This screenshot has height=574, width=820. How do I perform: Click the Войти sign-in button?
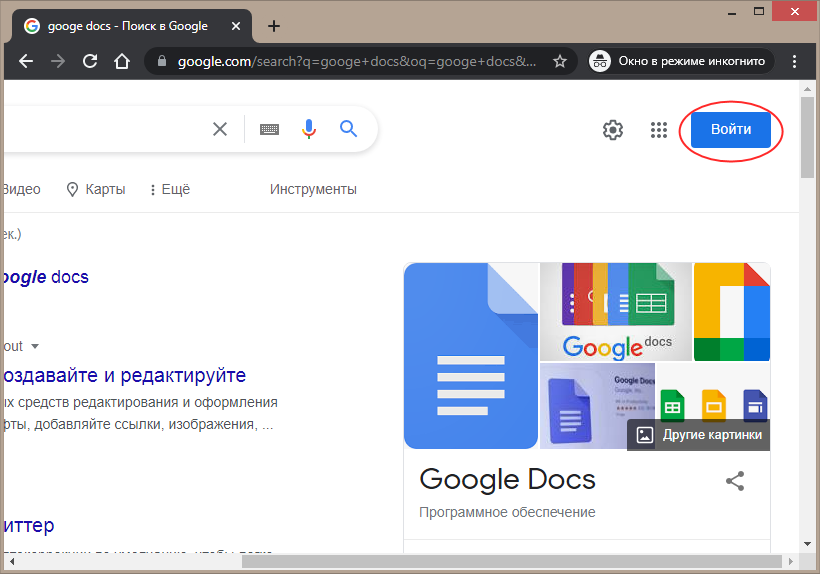point(731,130)
